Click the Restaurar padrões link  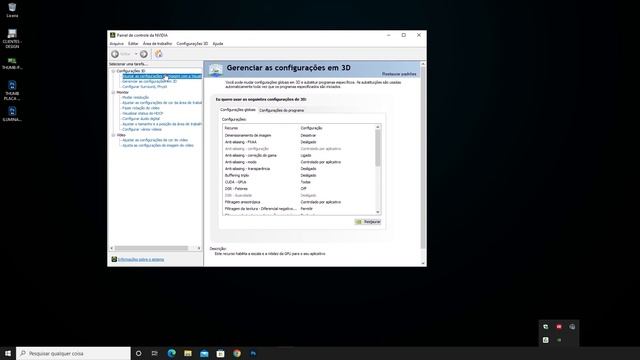click(x=399, y=74)
